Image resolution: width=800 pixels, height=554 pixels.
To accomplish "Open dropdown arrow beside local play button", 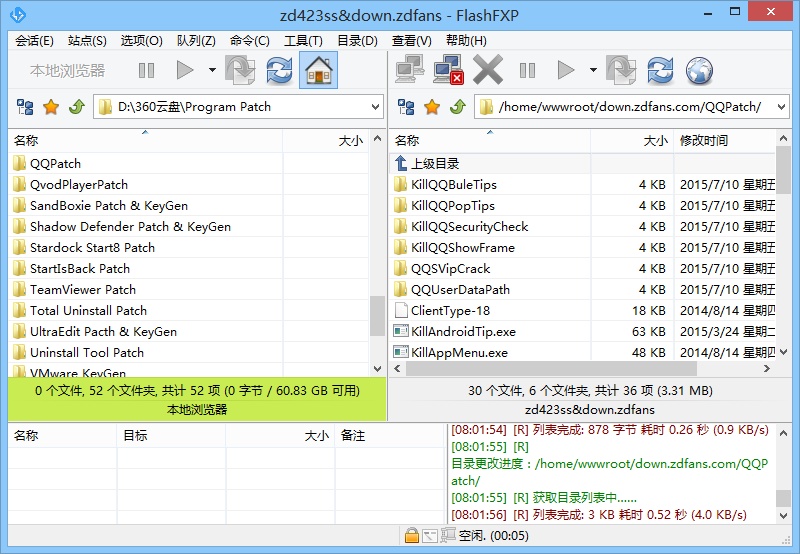I will 212,70.
